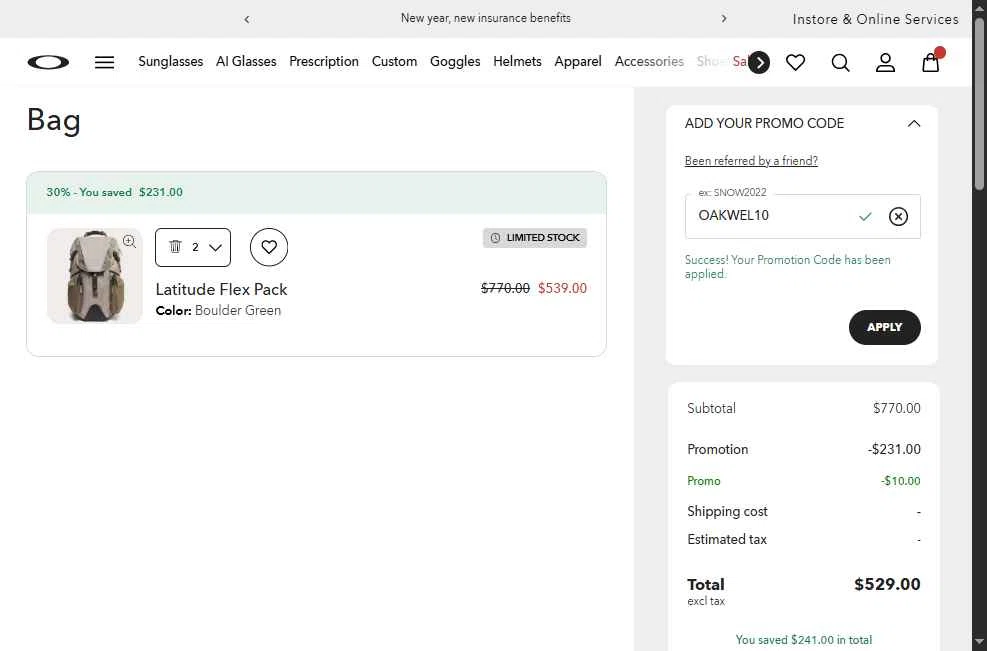Open Accessories menu
The height and width of the screenshot is (651, 987).
[649, 61]
